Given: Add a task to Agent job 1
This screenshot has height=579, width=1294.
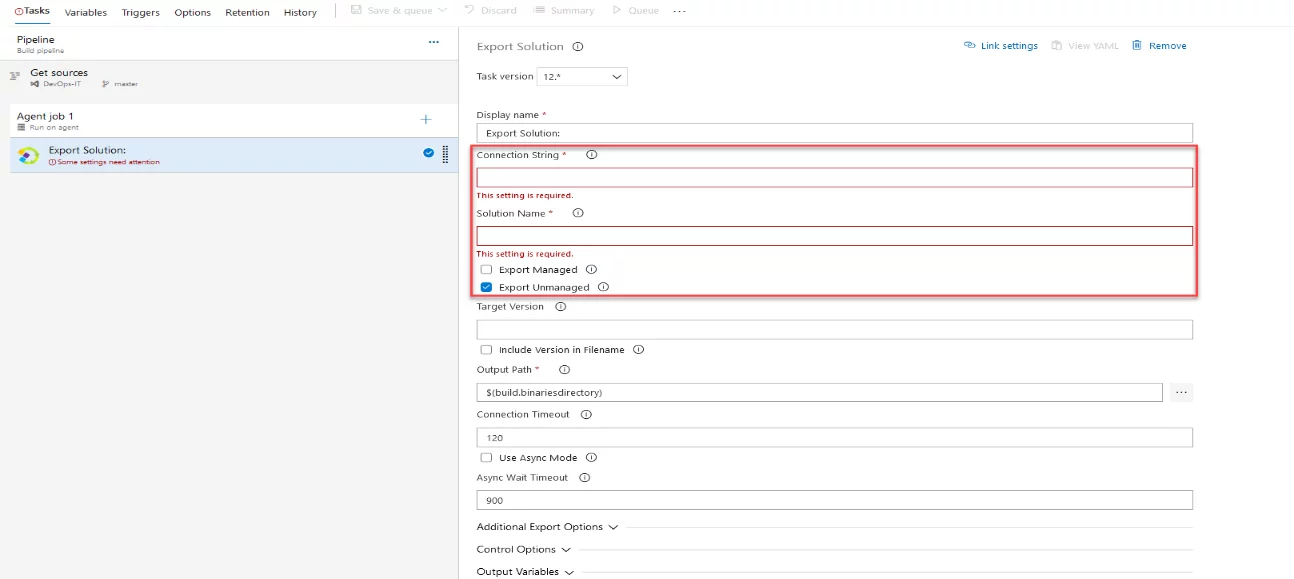Looking at the screenshot, I should (426, 120).
